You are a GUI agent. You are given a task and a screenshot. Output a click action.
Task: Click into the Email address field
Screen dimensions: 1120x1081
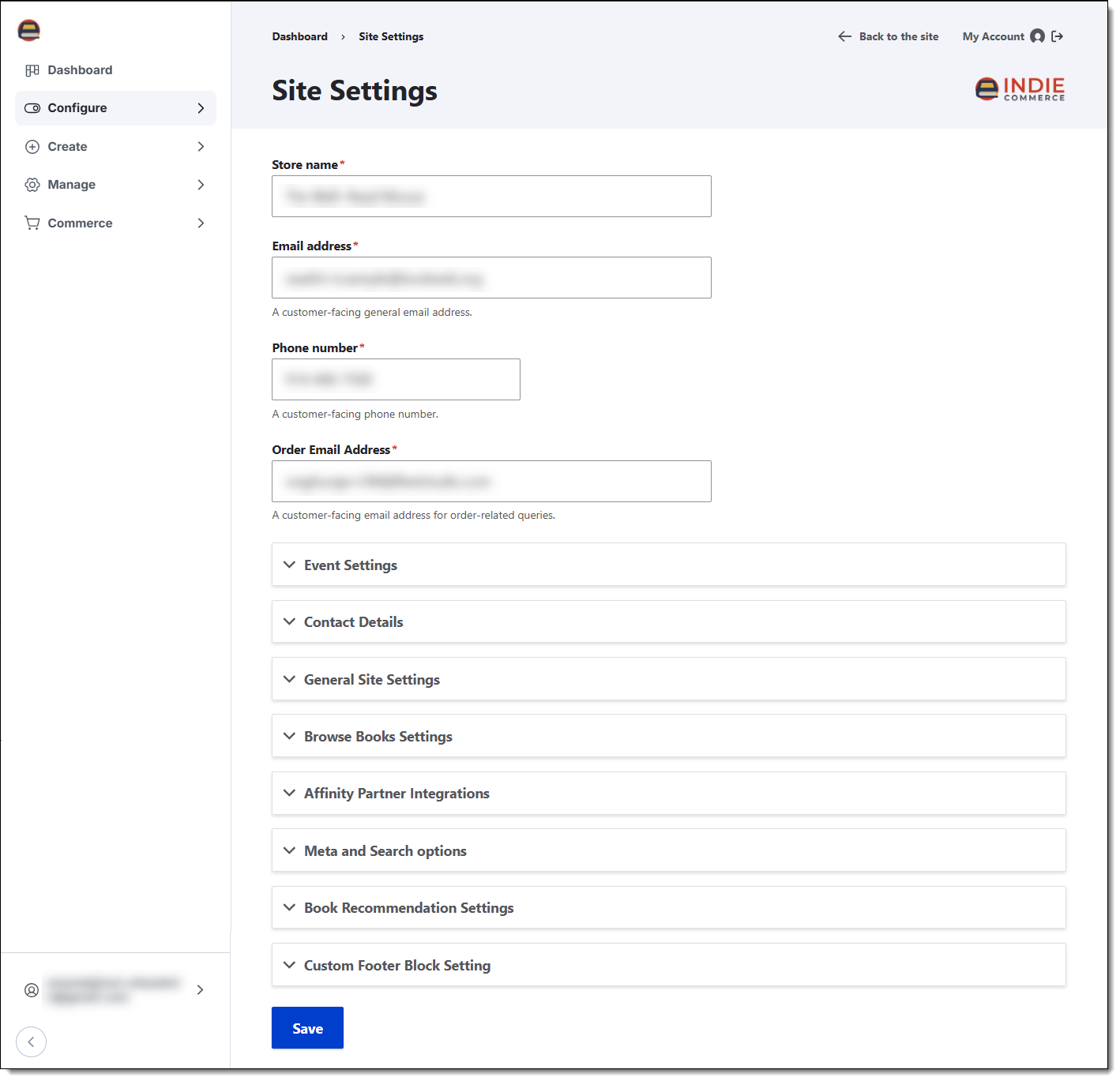491,278
